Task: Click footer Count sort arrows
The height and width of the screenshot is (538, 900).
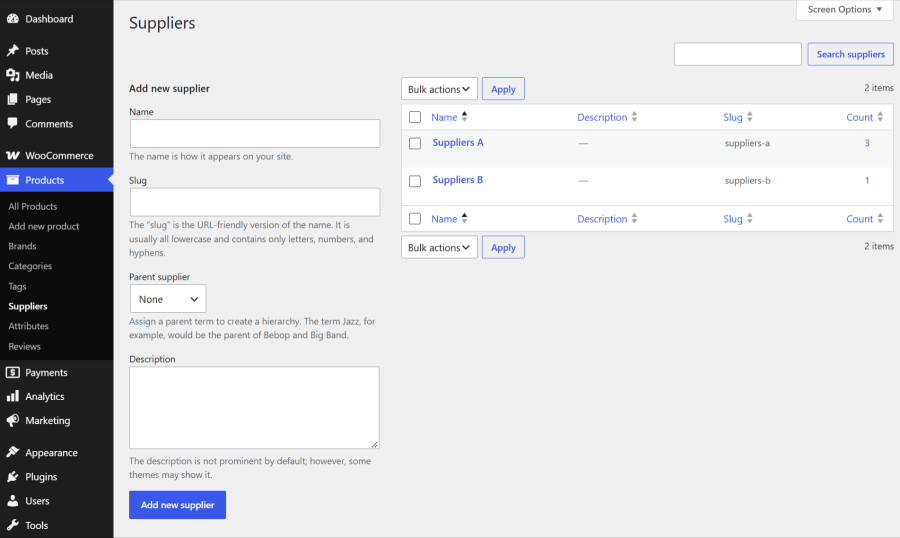Action: [x=880, y=218]
